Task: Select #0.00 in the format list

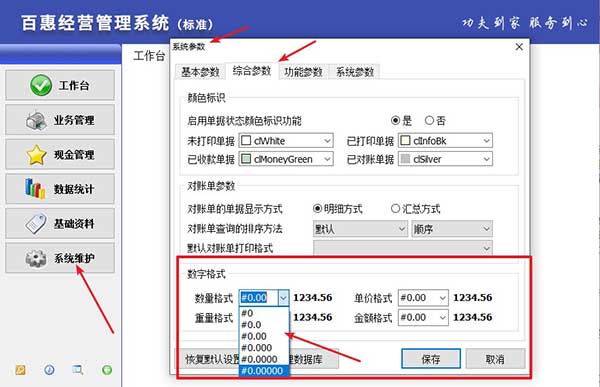Action: tap(264, 336)
